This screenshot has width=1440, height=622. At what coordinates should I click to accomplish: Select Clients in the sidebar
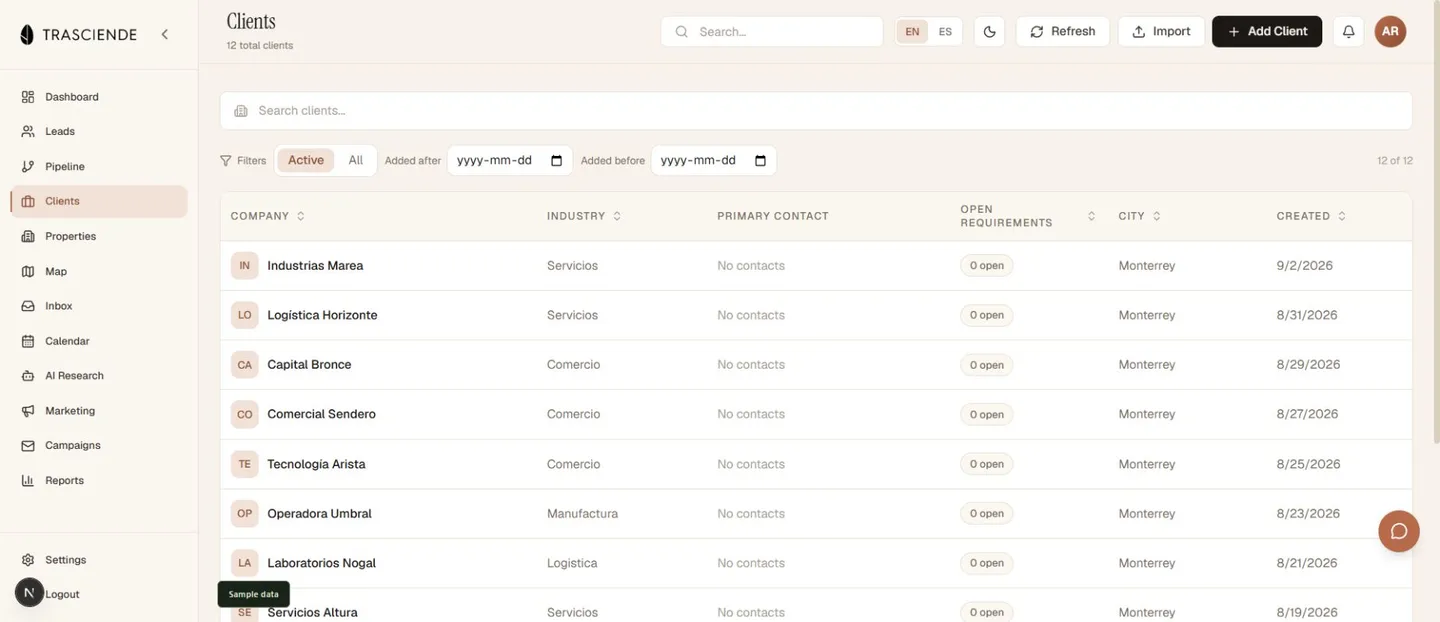pyautogui.click(x=99, y=201)
